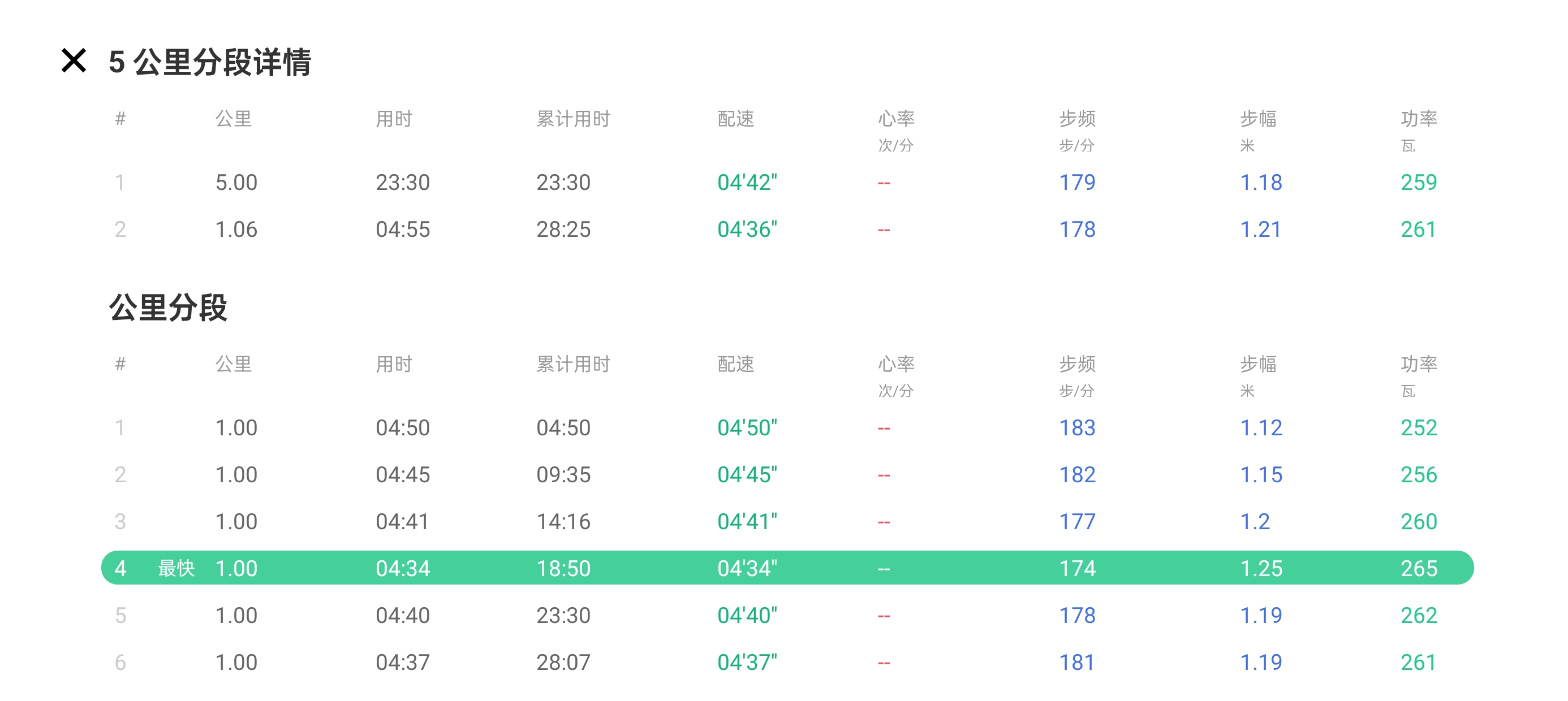
Task: Click cadence value 177 in third kilometer
Action: [1077, 521]
